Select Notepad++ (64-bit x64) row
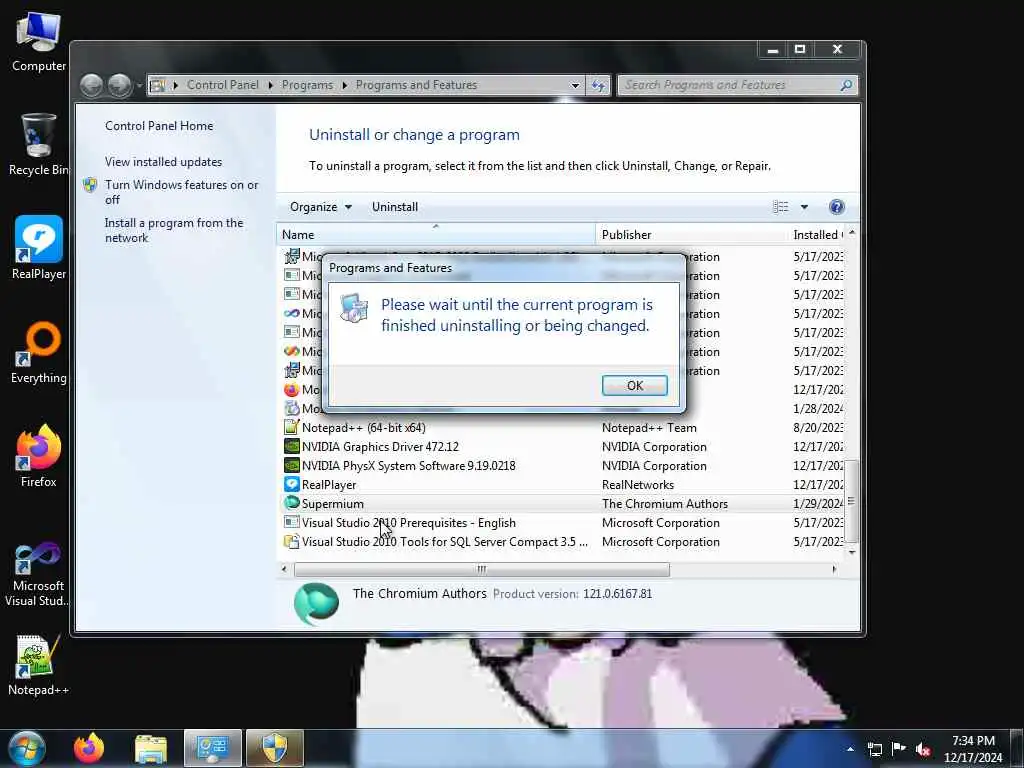 (562, 428)
